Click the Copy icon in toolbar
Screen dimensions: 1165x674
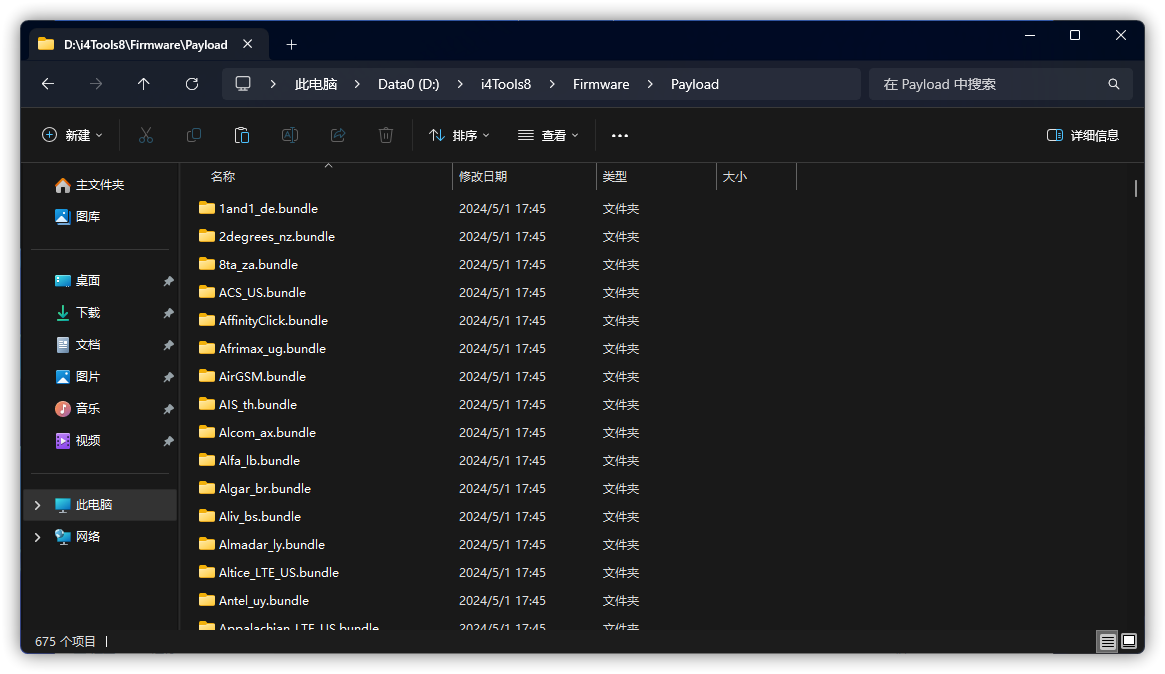194,135
